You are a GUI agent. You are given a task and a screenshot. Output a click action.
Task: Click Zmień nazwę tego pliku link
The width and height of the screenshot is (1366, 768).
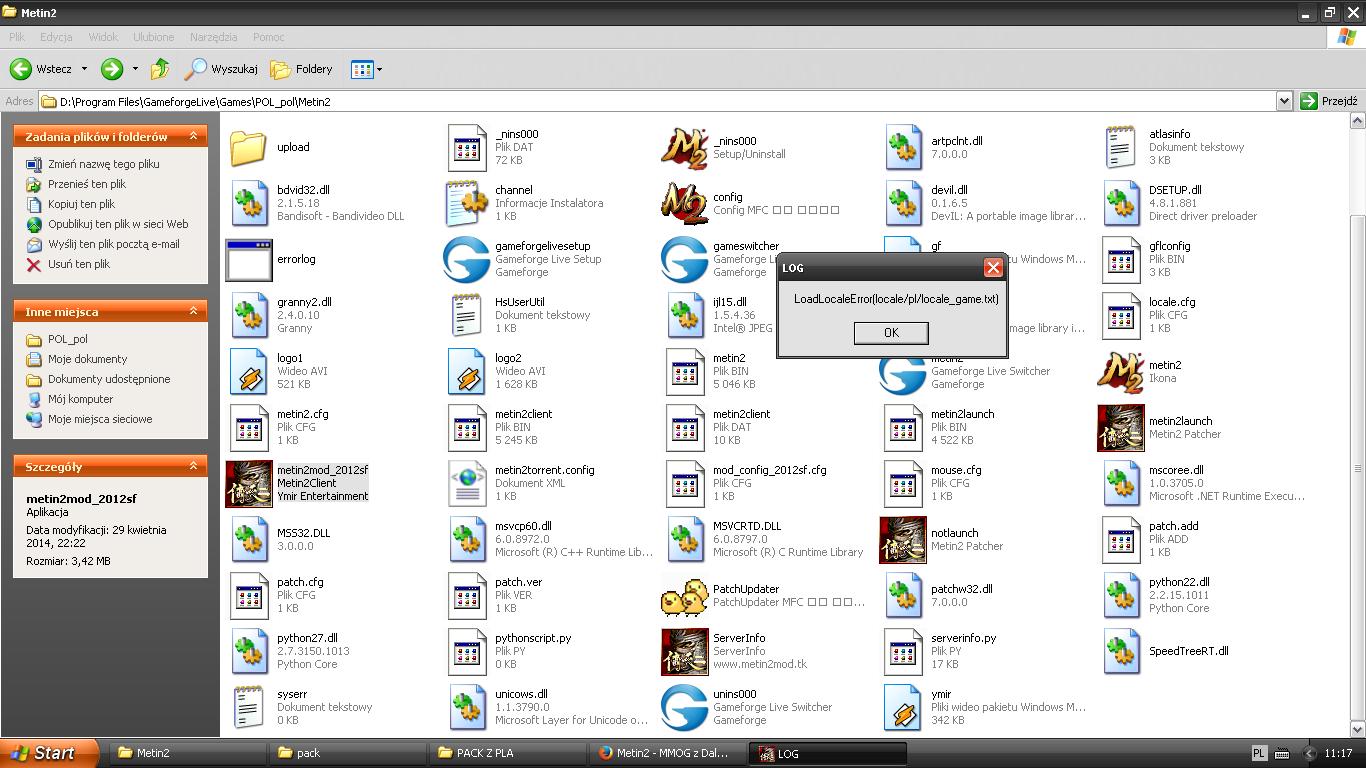104,164
